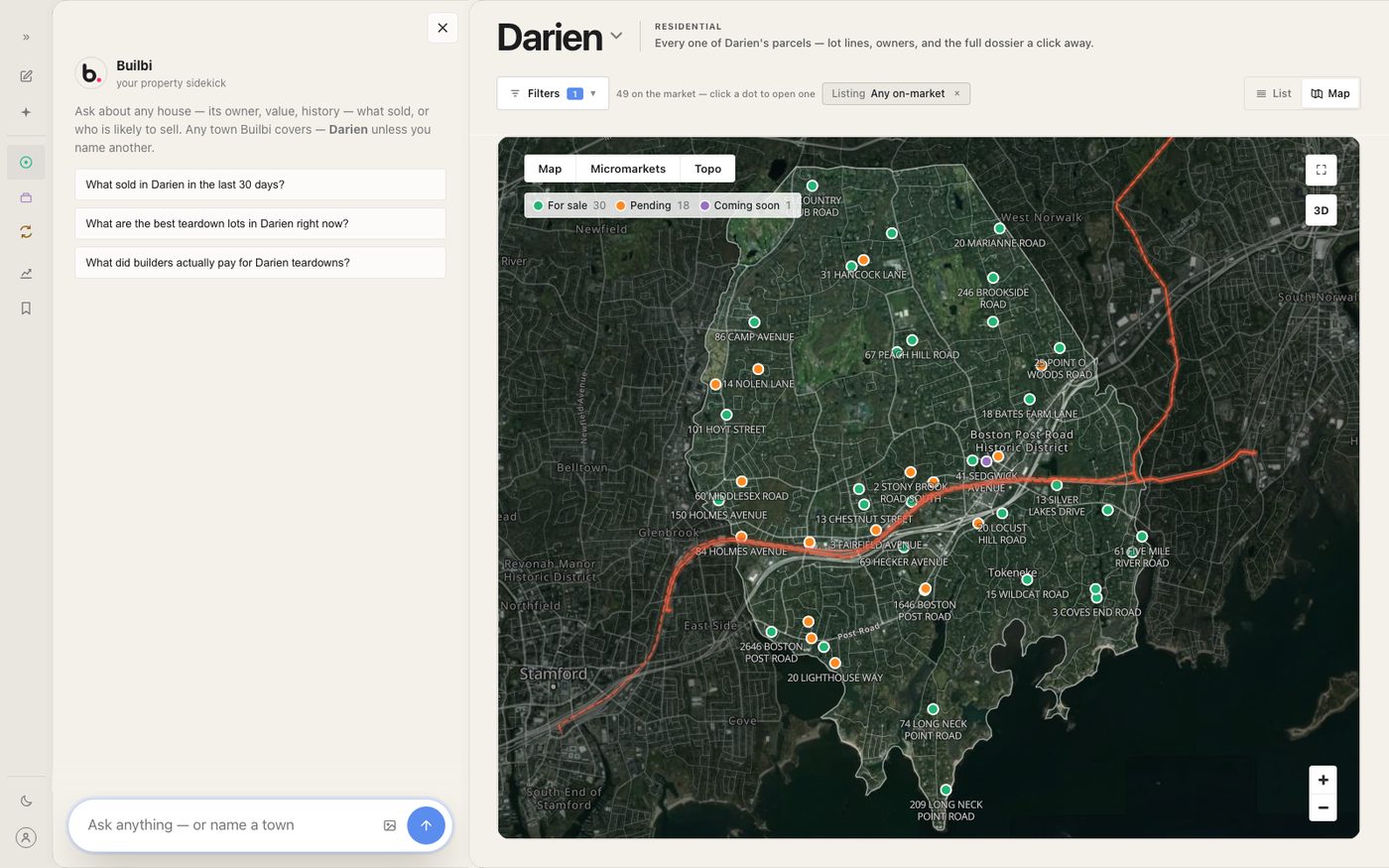Toggle dark mode with moon icon
This screenshot has width=1389, height=868.
click(x=26, y=801)
